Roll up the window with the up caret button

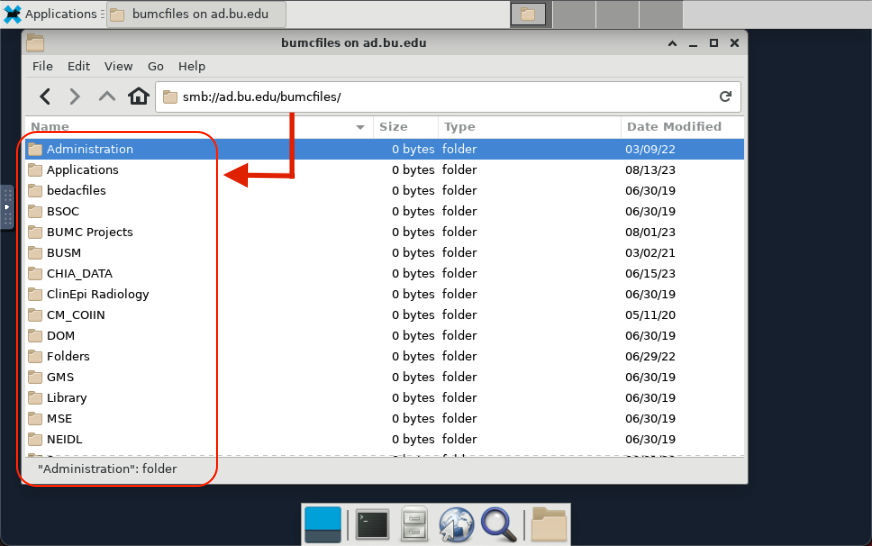[x=672, y=43]
